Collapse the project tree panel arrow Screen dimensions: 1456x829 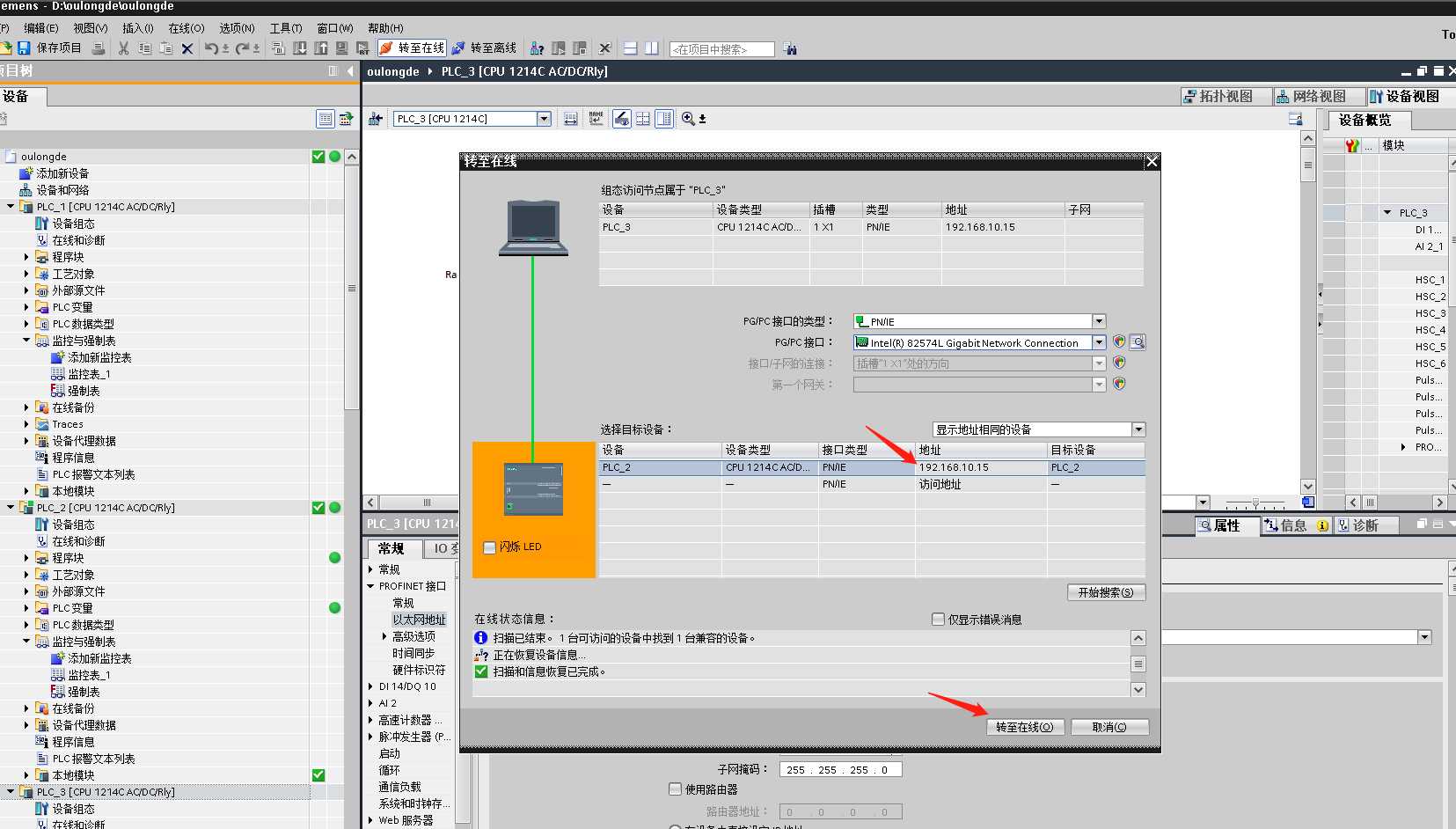pos(351,71)
